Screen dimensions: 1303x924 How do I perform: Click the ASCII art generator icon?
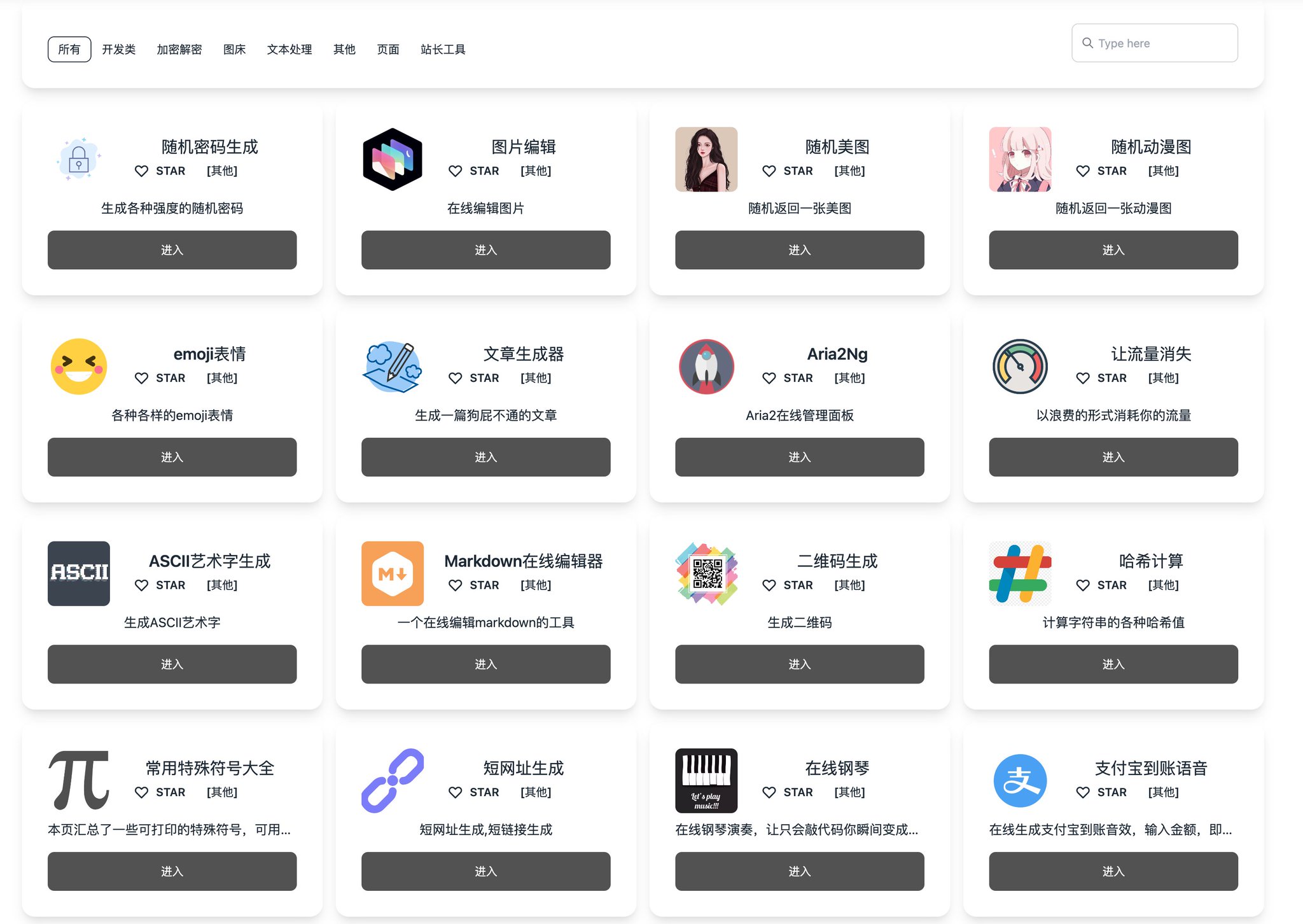[78, 573]
